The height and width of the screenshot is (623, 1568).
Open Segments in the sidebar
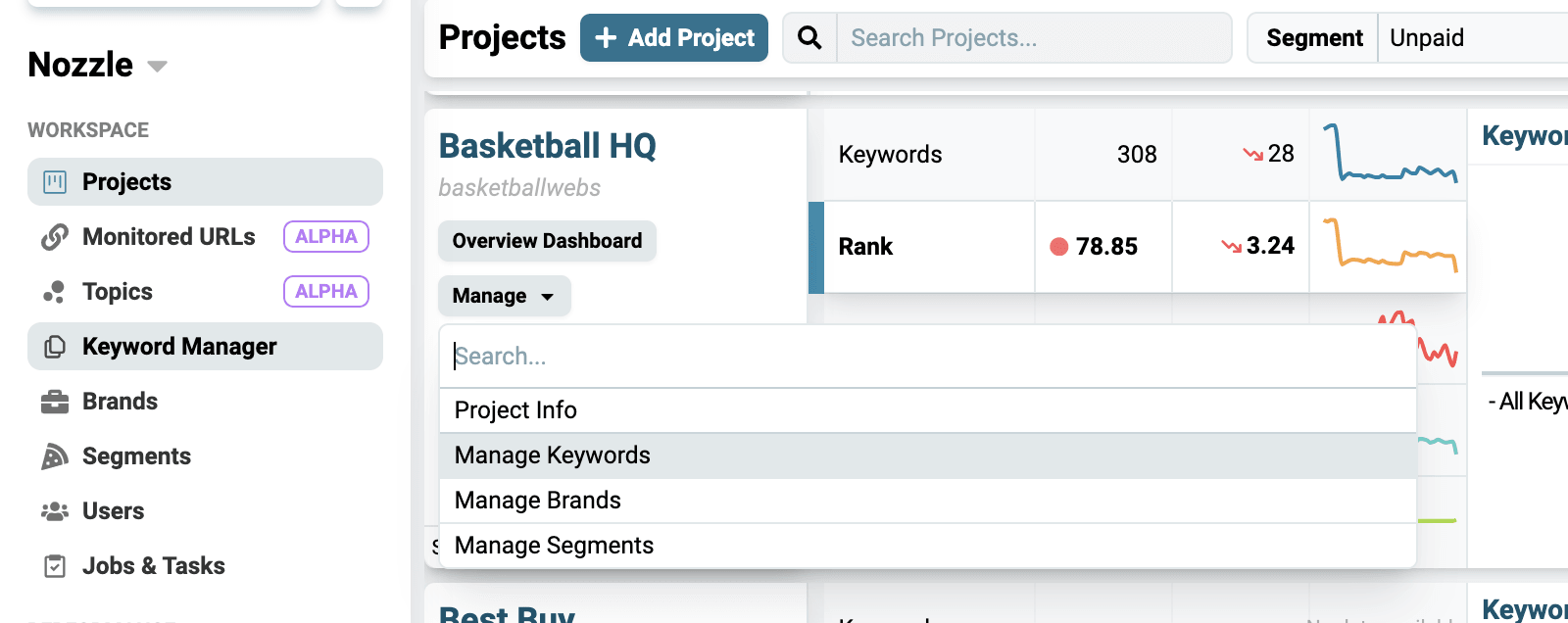click(x=205, y=456)
